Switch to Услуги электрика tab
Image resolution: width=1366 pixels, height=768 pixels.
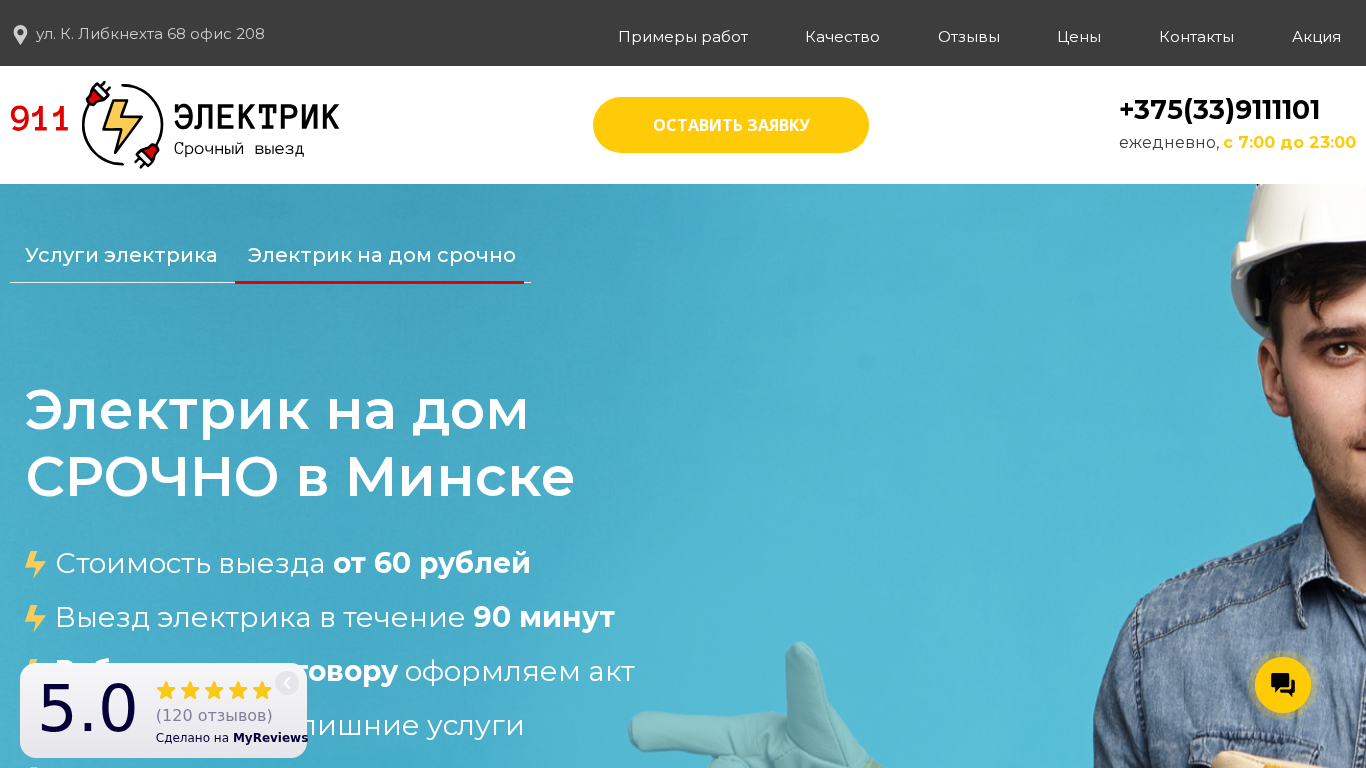coord(121,255)
